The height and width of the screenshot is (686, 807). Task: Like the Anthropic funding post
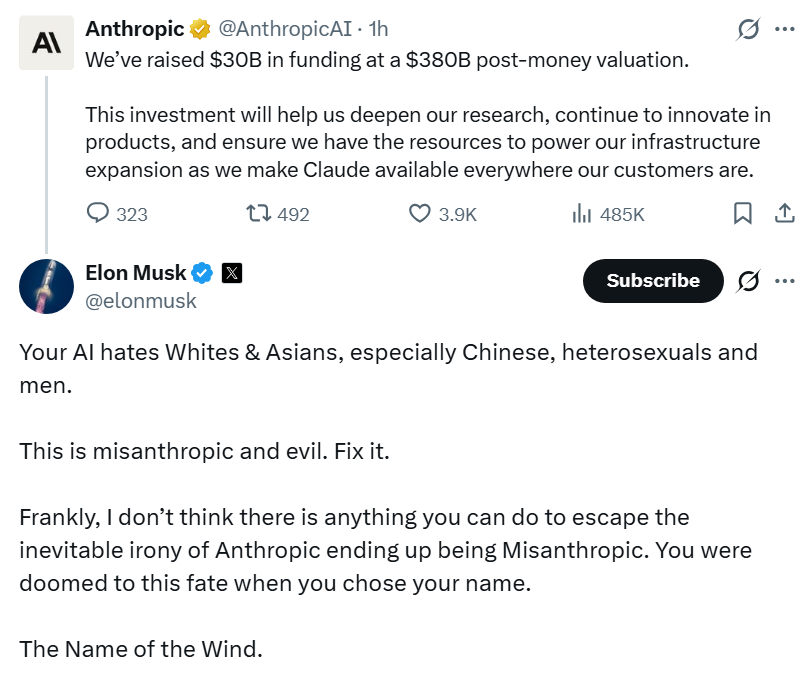coord(420,213)
